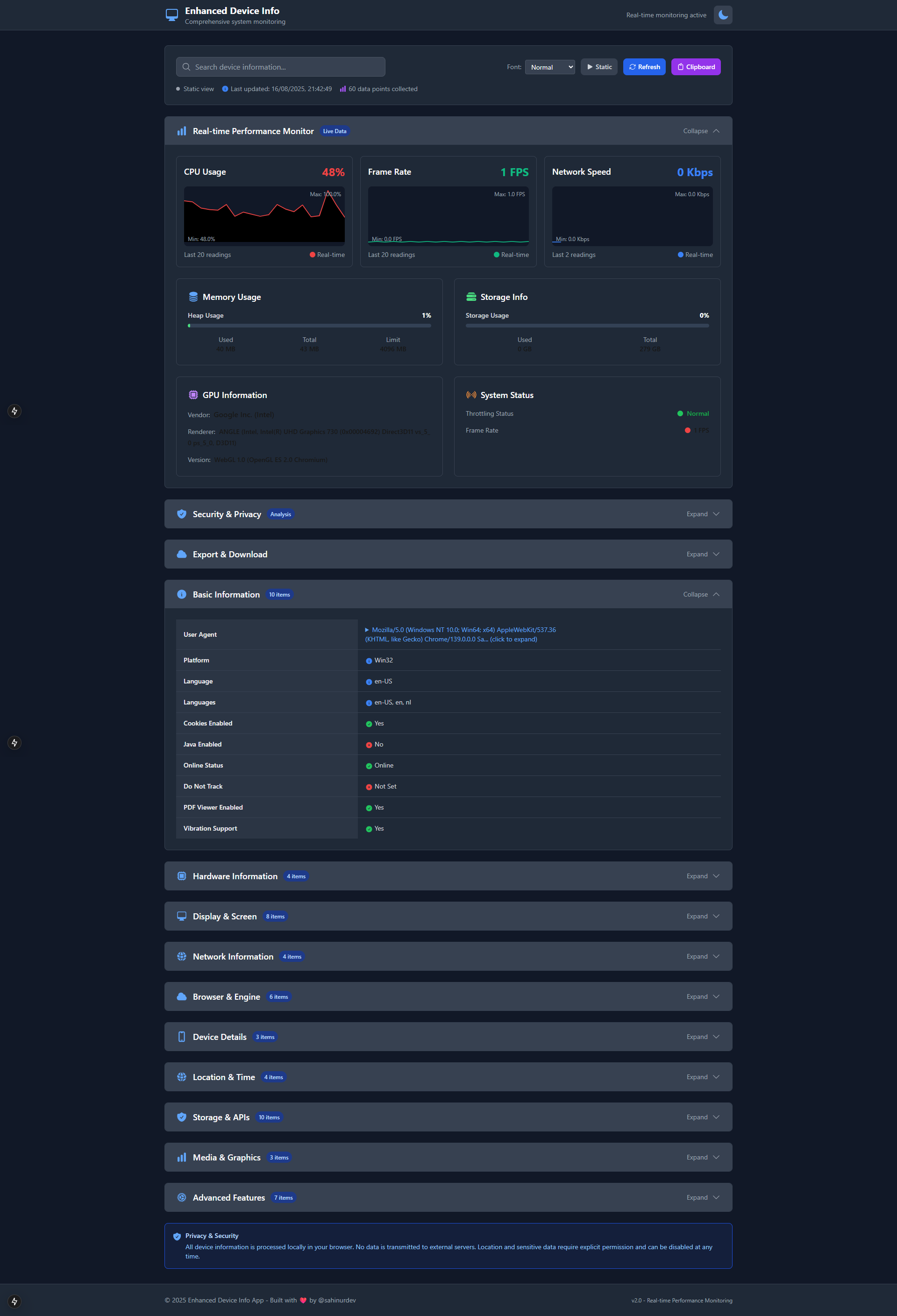The width and height of the screenshot is (897, 1316).
Task: Click the Hardware Information chip icon
Action: (181, 876)
